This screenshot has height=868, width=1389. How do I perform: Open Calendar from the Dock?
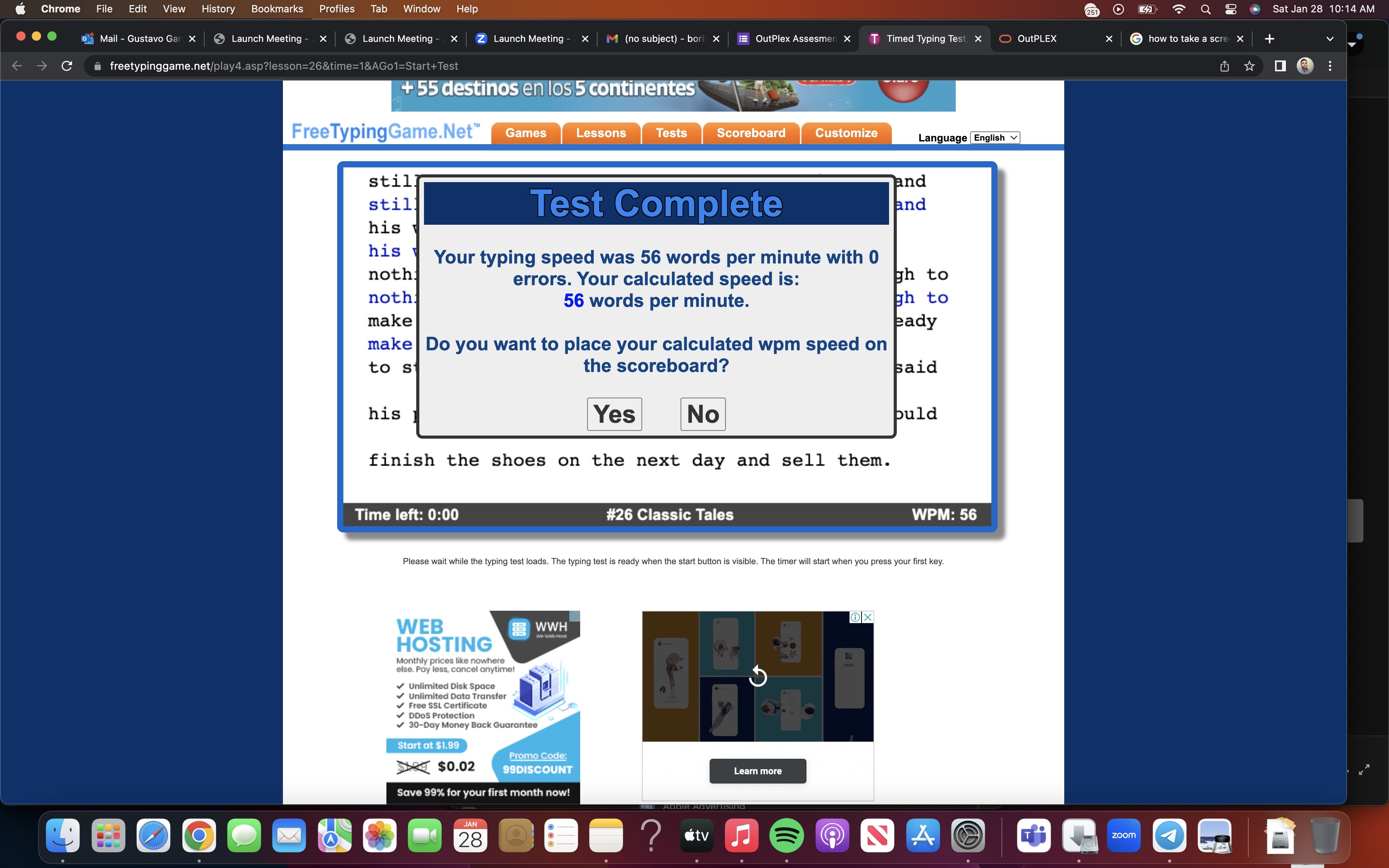tap(470, 835)
